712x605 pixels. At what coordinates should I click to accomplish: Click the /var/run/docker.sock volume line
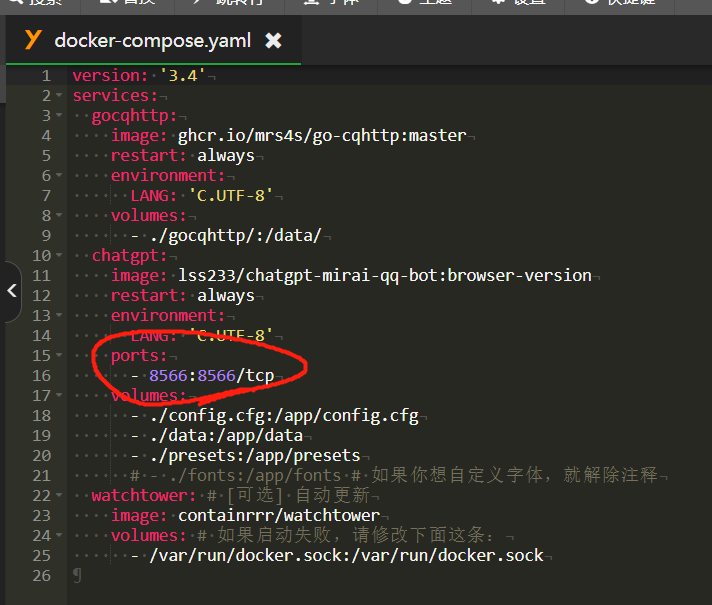coord(346,555)
